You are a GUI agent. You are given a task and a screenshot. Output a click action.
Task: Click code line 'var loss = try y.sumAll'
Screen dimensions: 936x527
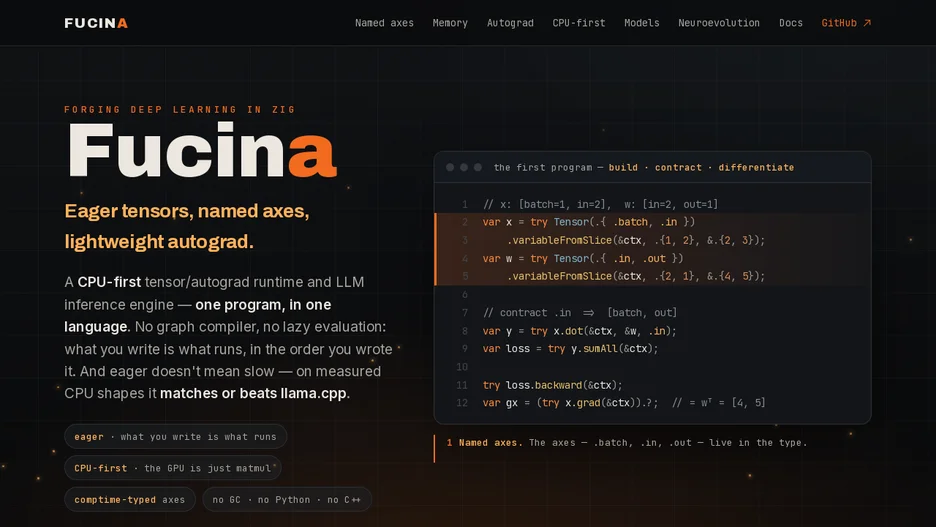pos(570,349)
